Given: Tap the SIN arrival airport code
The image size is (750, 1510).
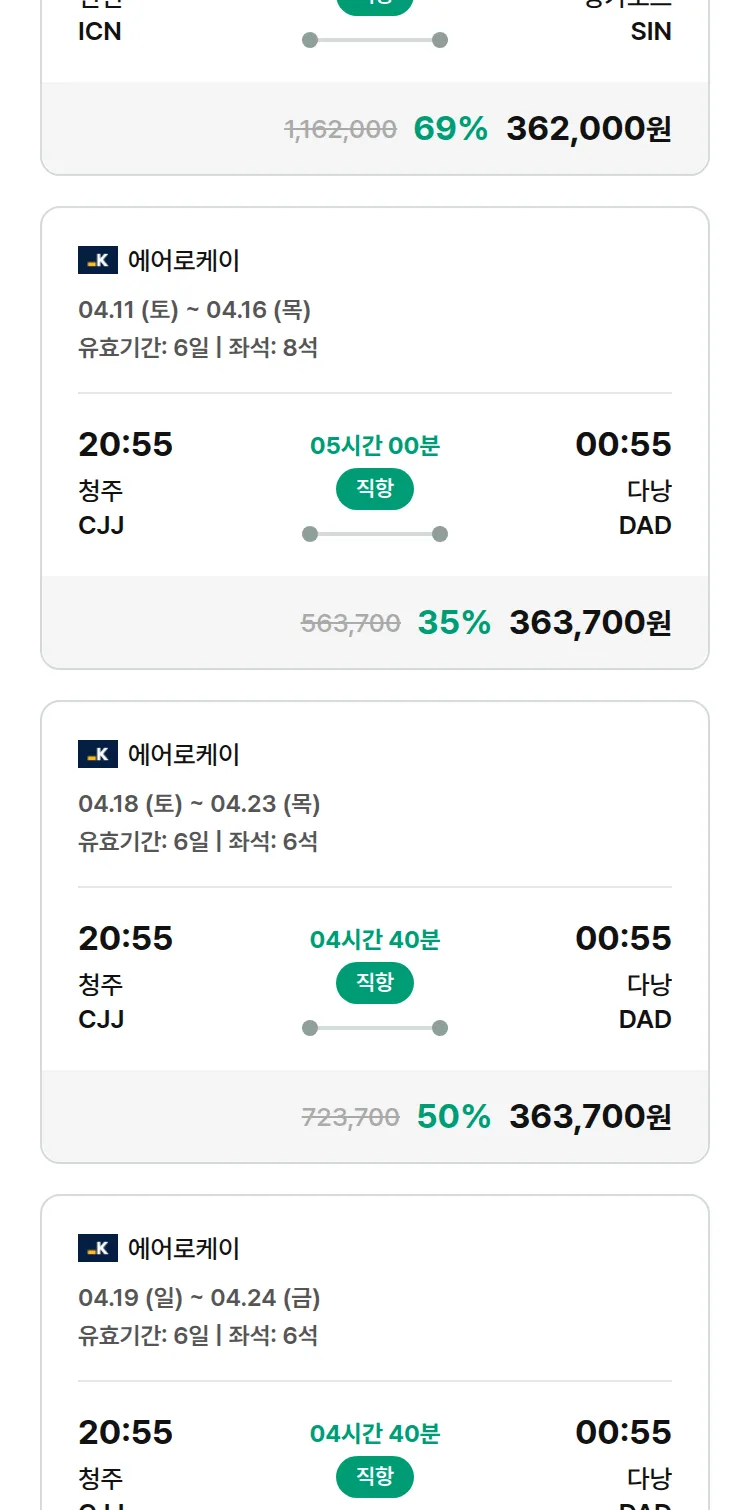Looking at the screenshot, I should pos(651,32).
